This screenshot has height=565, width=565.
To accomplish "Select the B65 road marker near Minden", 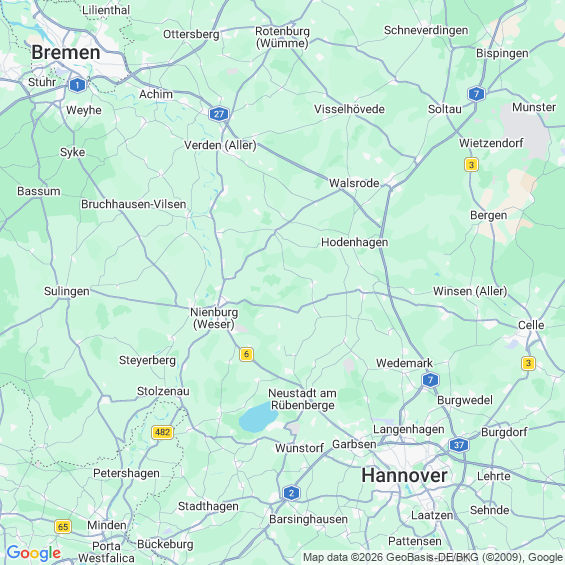I will pos(63,526).
